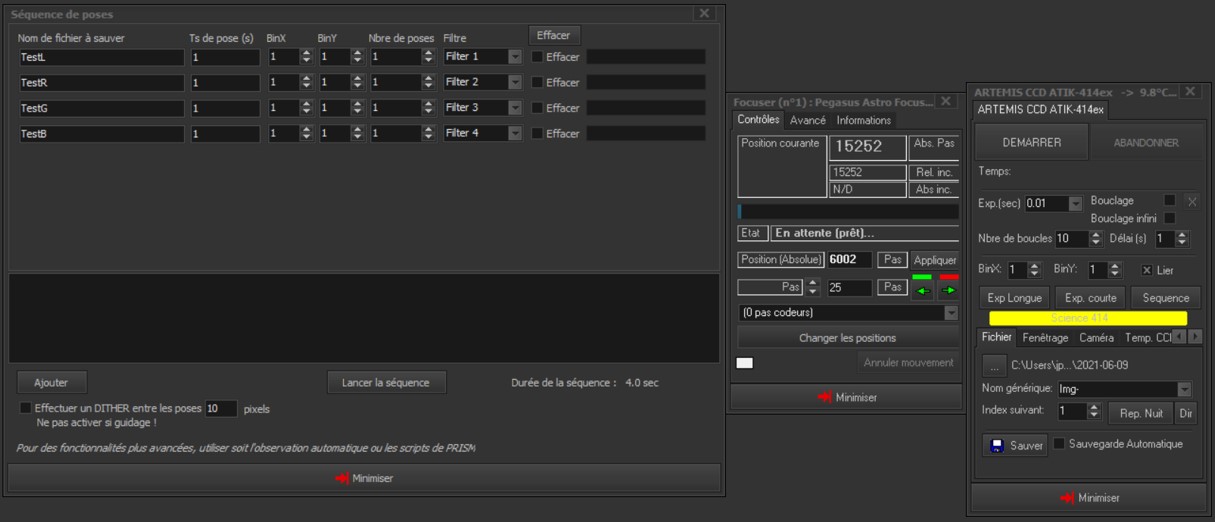Click the TestR file name input field

(101, 83)
